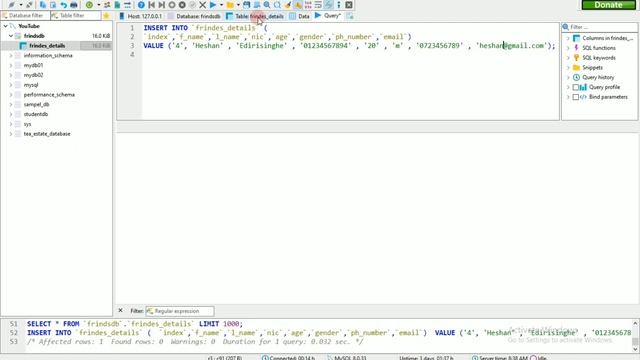Expand Columns in frindes_ helper node
640x360 pixels.
point(568,38)
